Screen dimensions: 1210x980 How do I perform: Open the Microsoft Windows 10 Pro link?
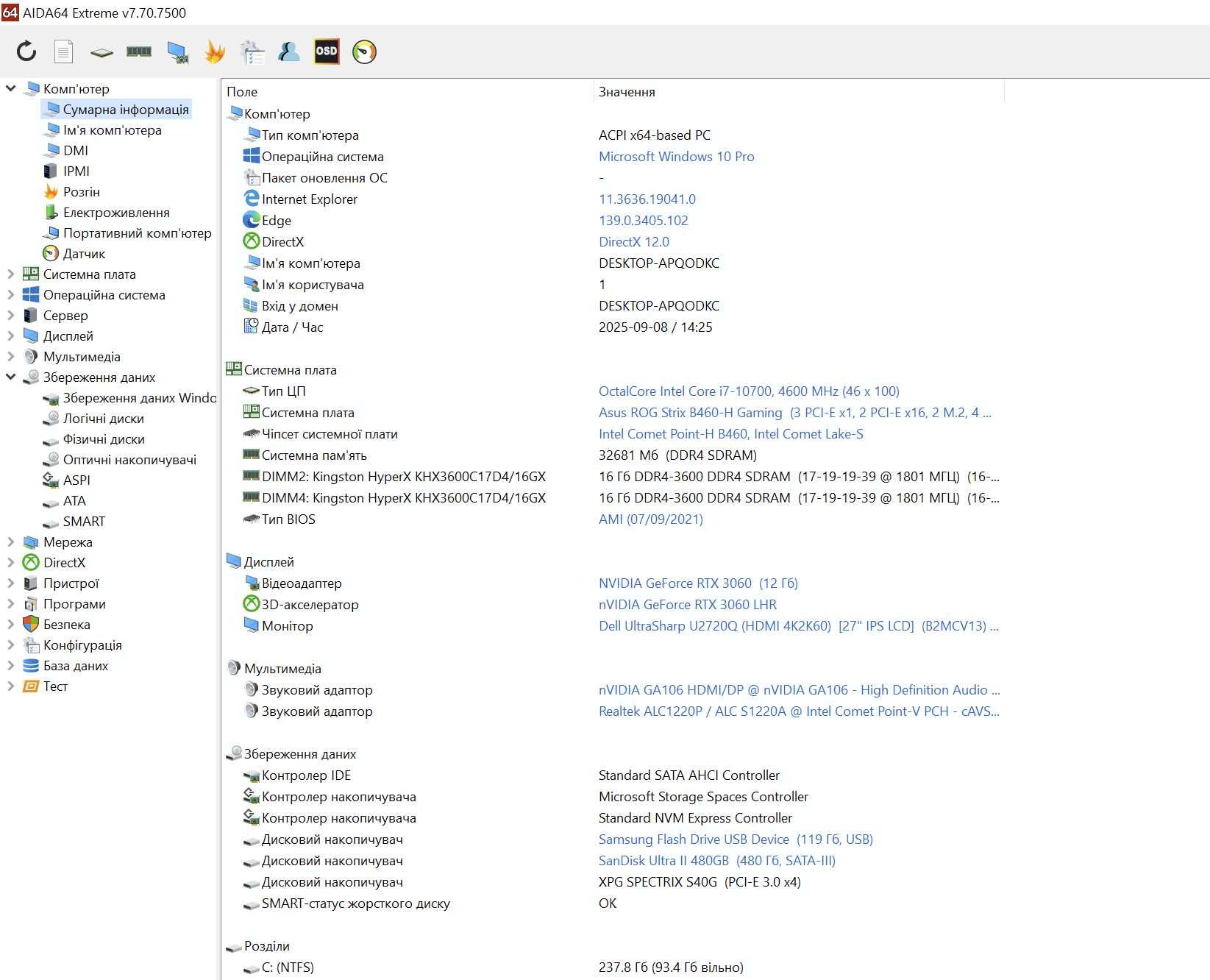pos(676,156)
